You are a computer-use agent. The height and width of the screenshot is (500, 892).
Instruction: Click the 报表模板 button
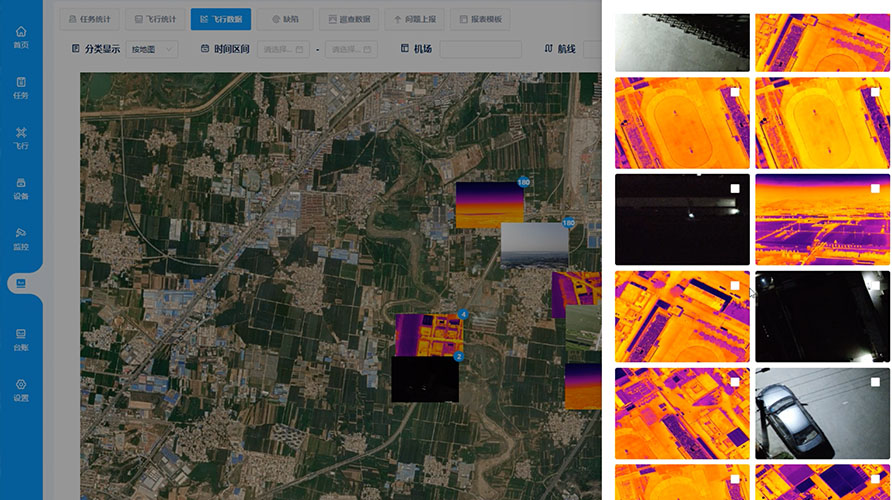(481, 19)
